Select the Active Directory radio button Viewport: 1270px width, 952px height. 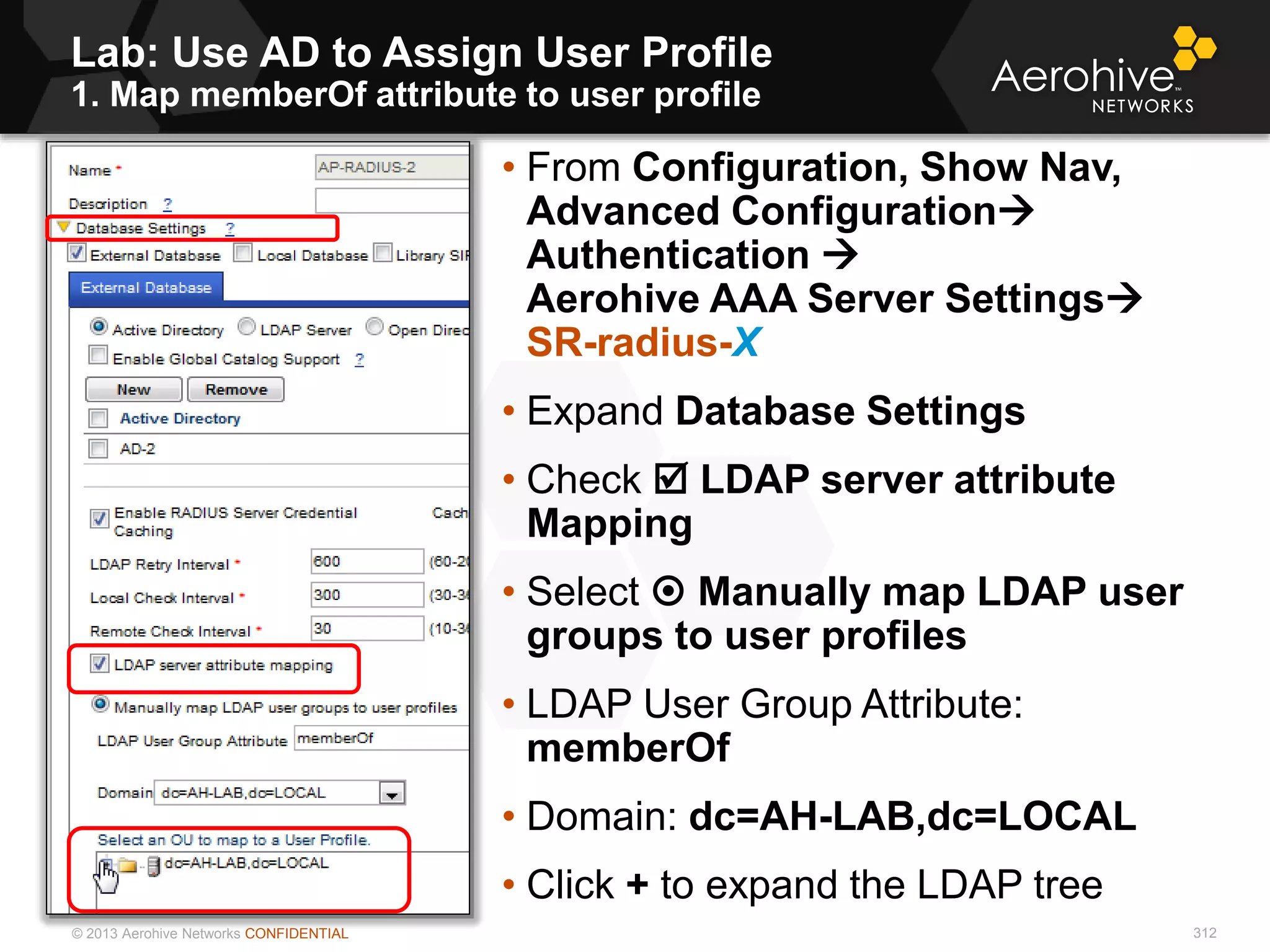point(99,327)
